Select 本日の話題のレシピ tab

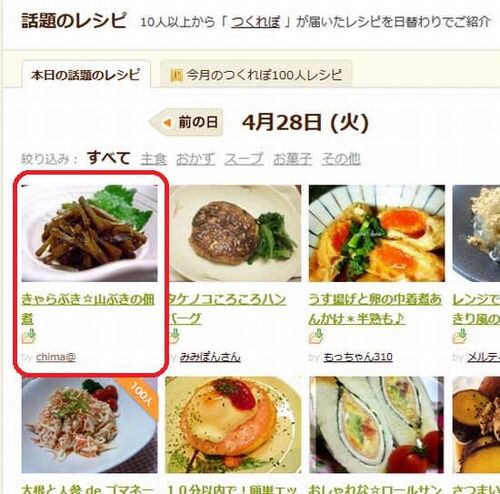86,75
